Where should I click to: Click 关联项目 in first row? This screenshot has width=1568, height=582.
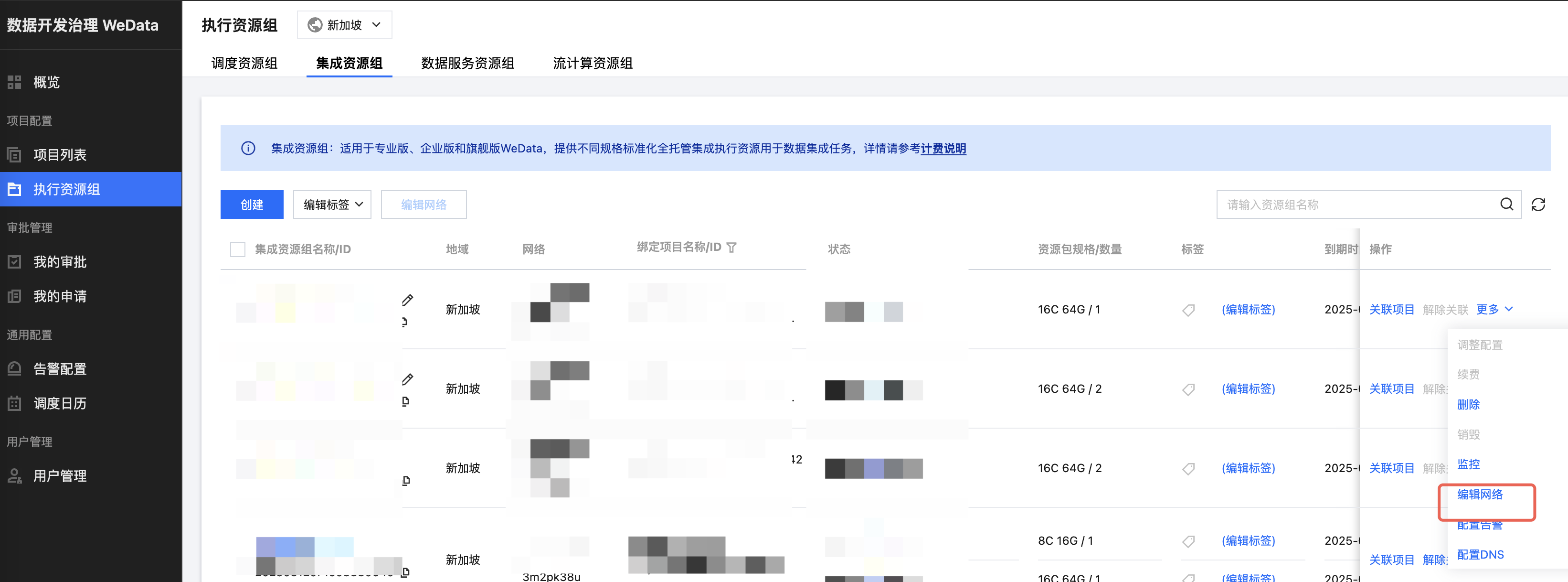(1391, 310)
